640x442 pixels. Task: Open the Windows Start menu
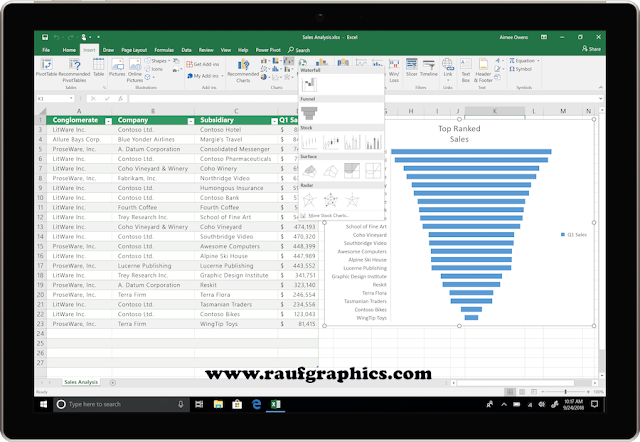(43, 404)
